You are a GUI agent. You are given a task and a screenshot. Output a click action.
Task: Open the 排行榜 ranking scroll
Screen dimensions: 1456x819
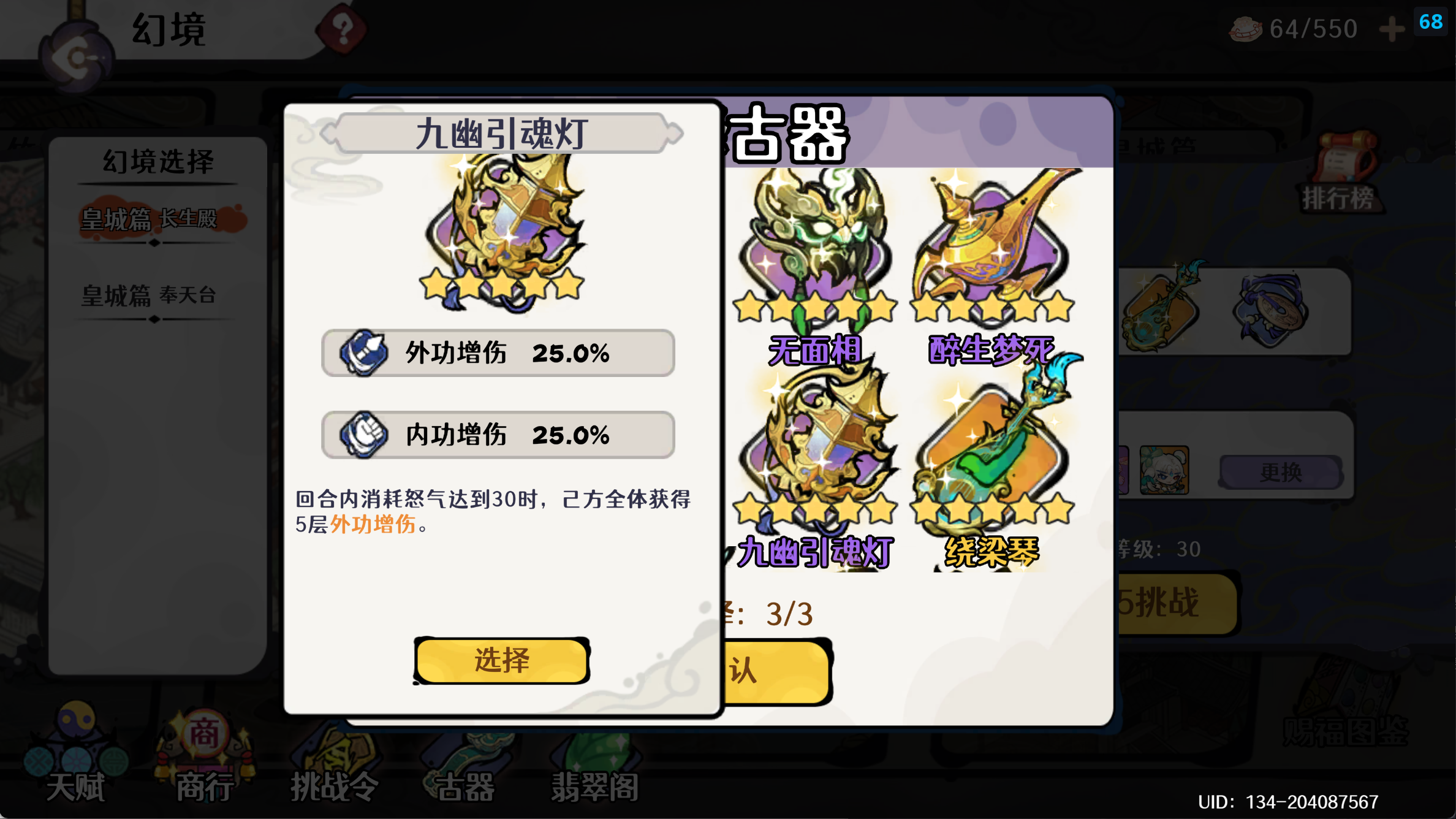pyautogui.click(x=1340, y=173)
